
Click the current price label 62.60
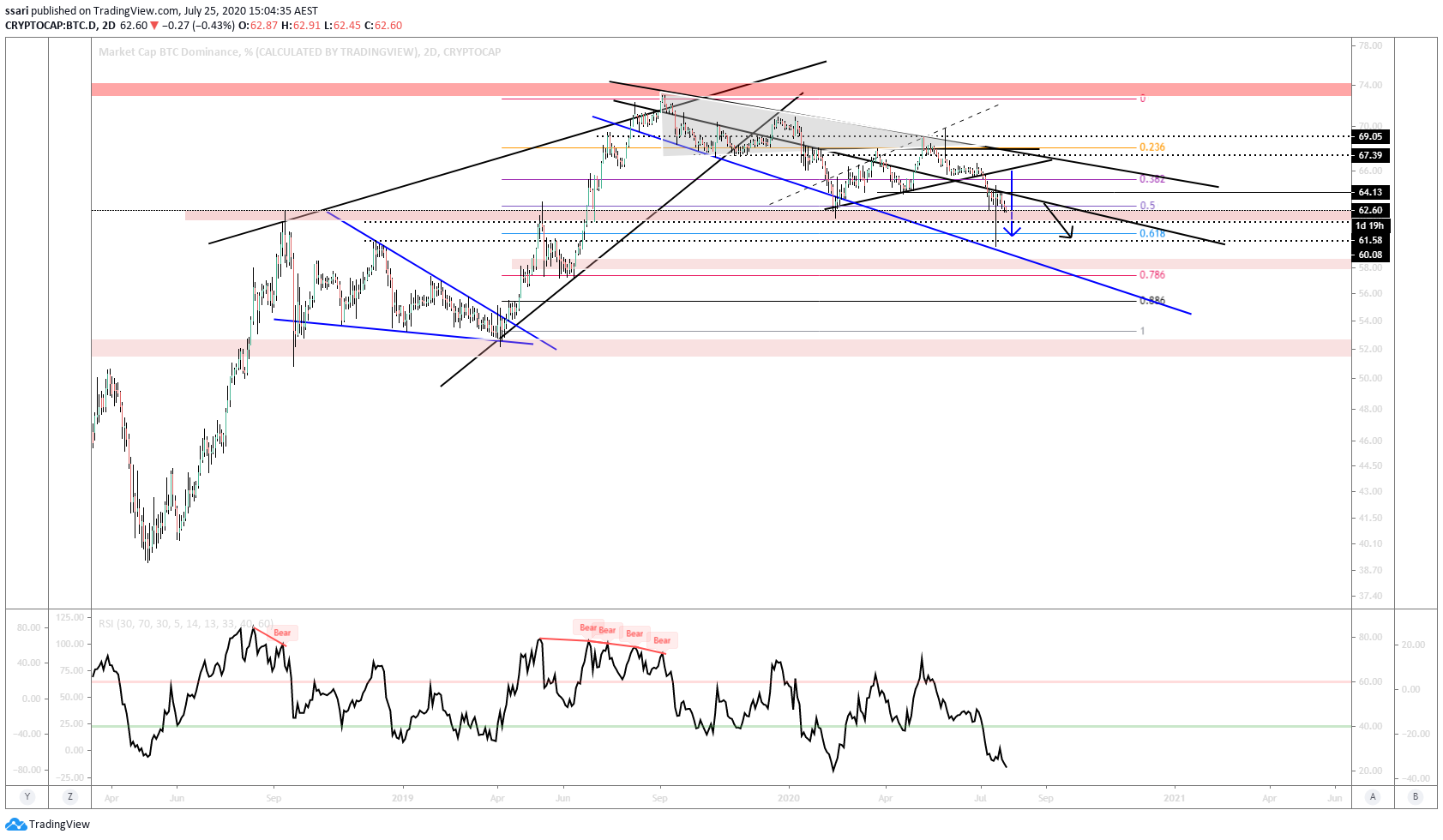tap(1370, 210)
